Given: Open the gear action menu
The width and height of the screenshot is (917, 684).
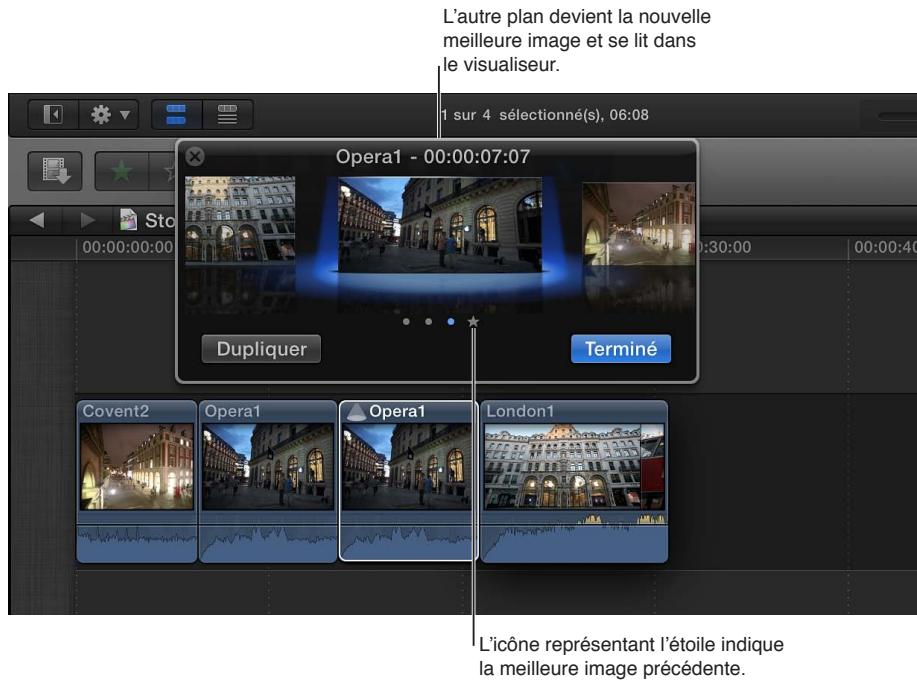Looking at the screenshot, I should pyautogui.click(x=109, y=114).
